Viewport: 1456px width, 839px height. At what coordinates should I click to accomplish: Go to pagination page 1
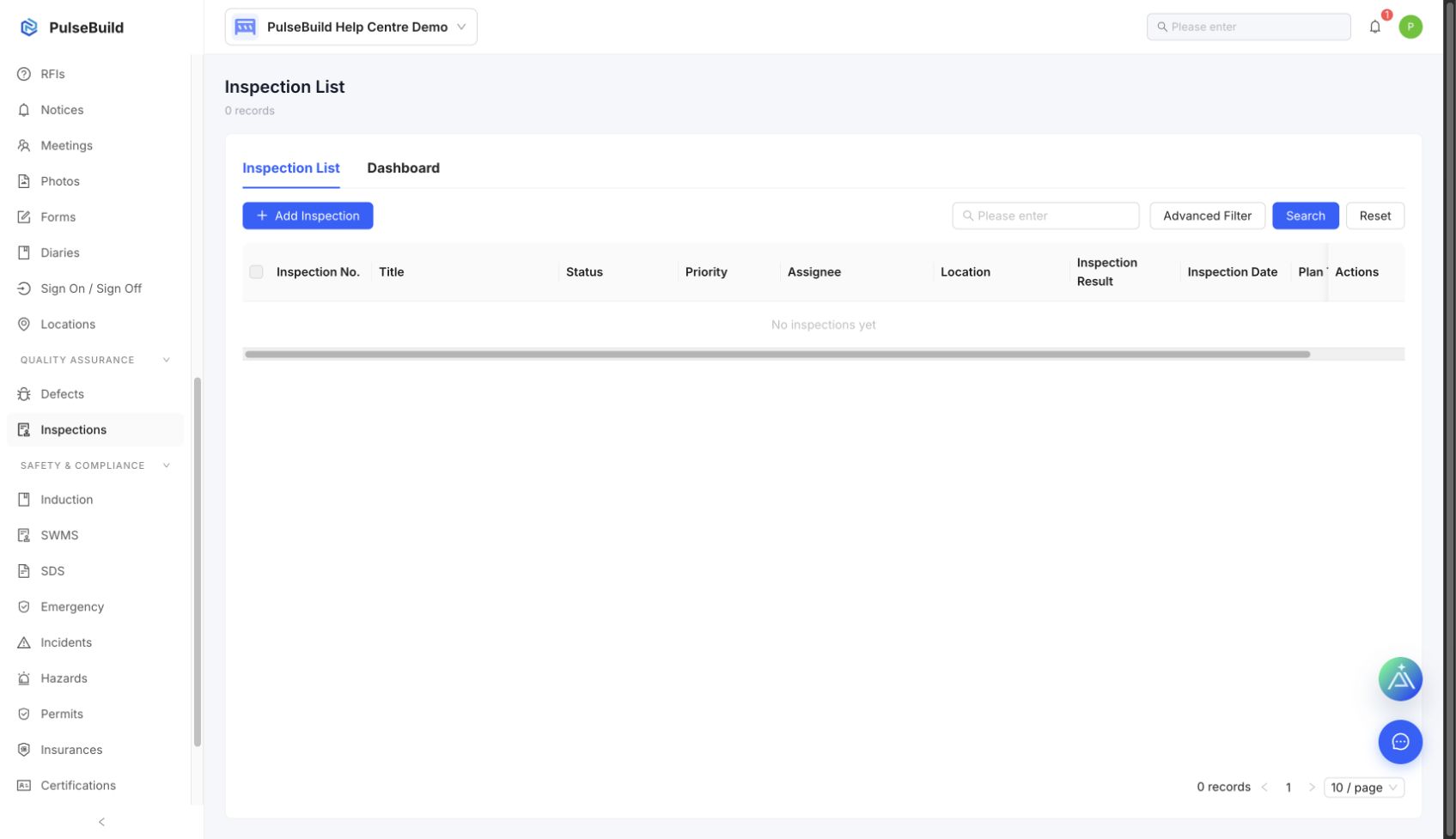coord(1288,787)
